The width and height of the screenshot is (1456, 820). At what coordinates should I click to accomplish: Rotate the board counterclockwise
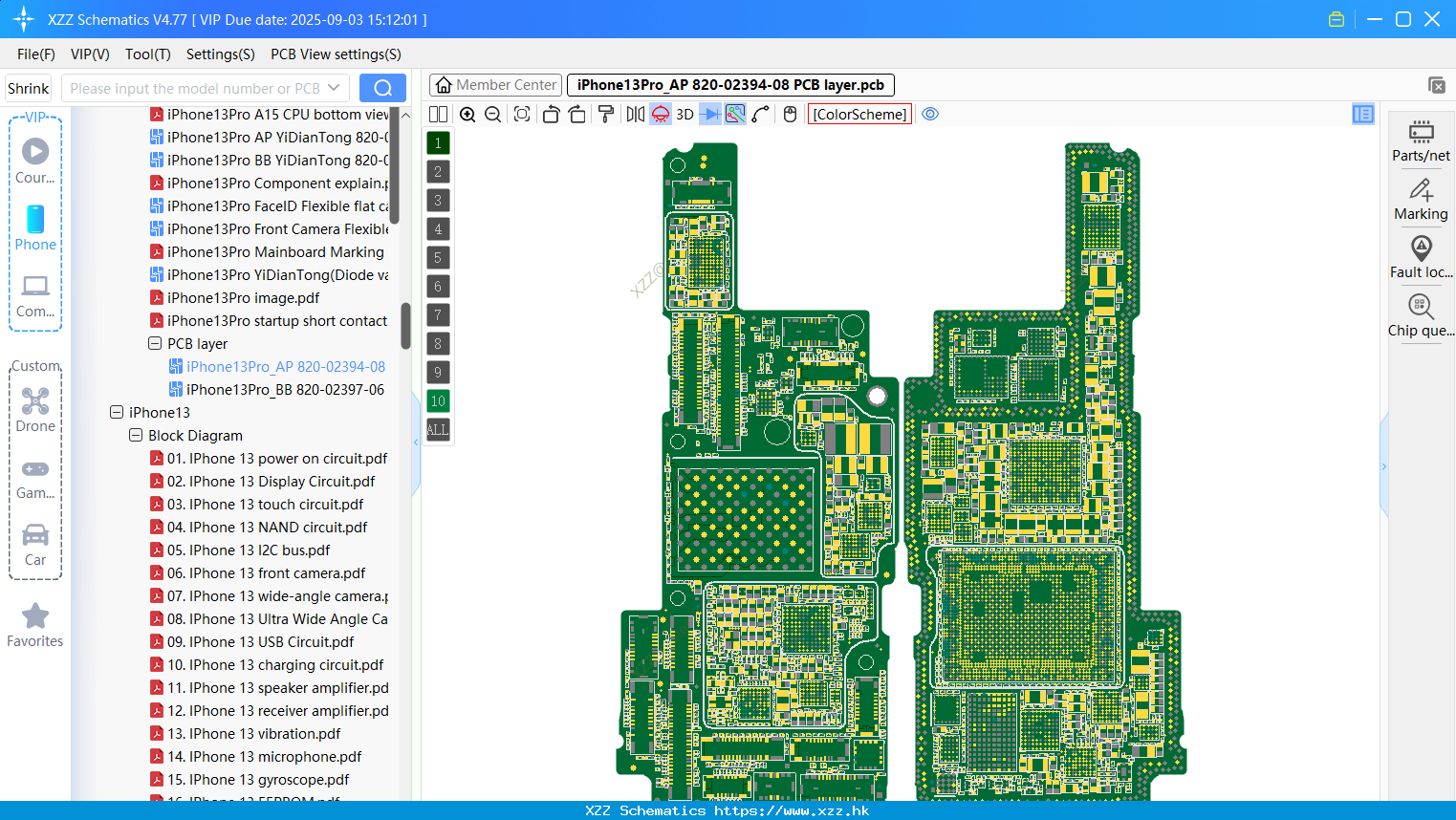click(x=551, y=114)
